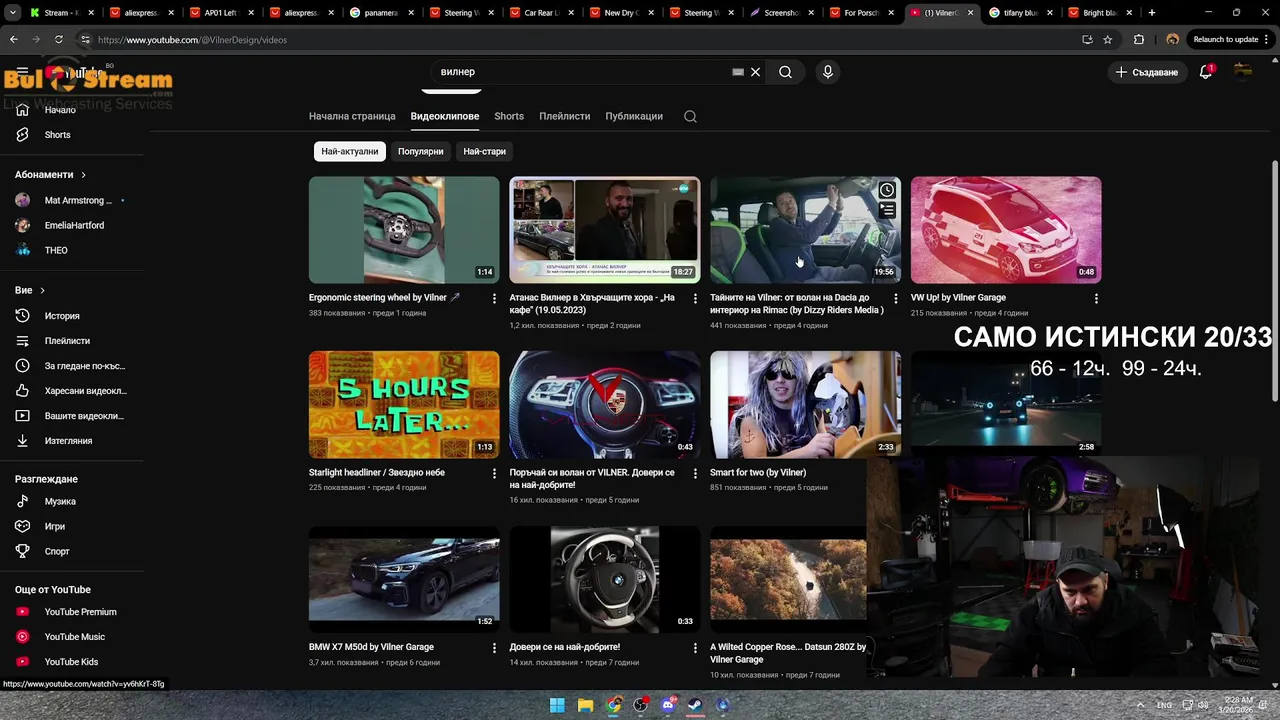The width and height of the screenshot is (1280, 720).
Task: Select Най-стари sort chip
Action: tap(485, 151)
